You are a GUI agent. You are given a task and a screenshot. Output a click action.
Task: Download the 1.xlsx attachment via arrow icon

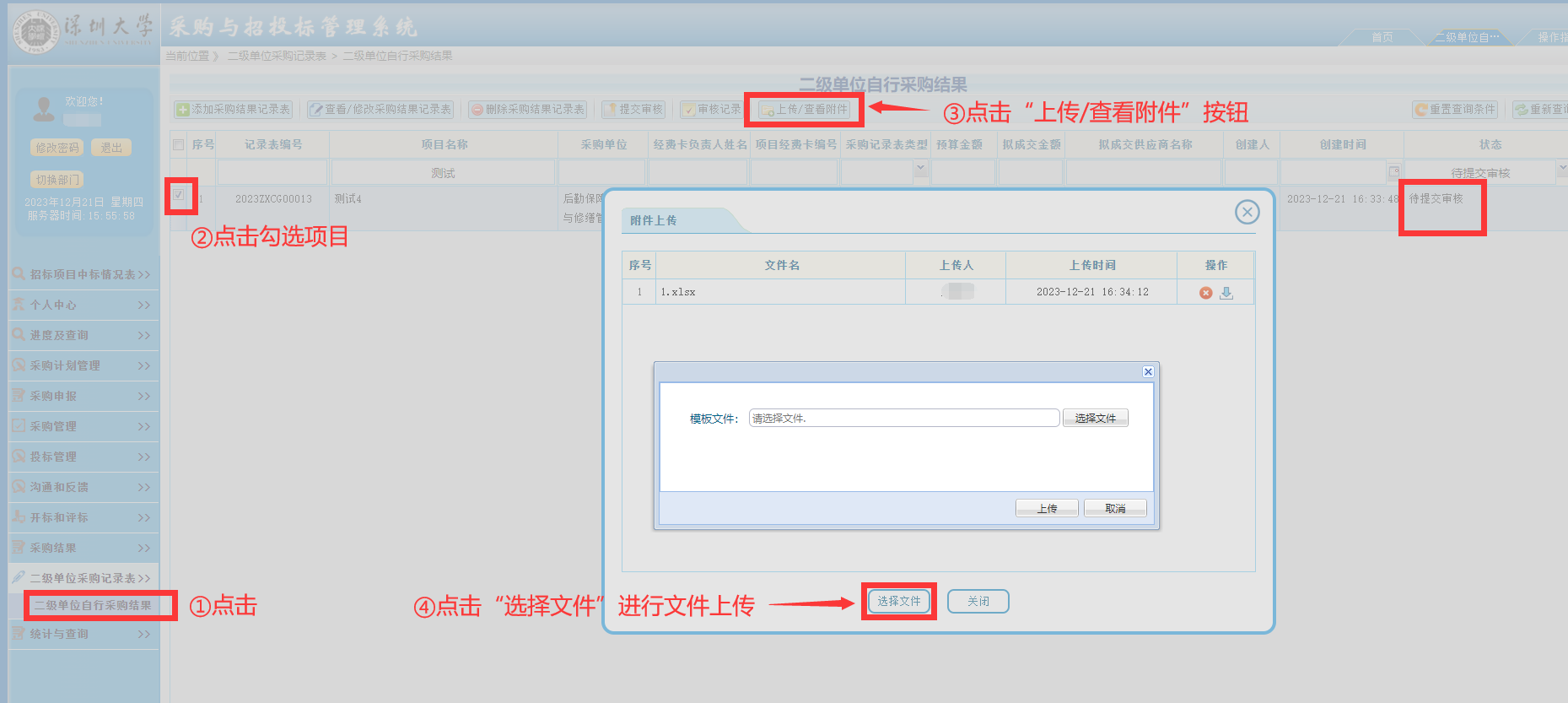(1226, 293)
